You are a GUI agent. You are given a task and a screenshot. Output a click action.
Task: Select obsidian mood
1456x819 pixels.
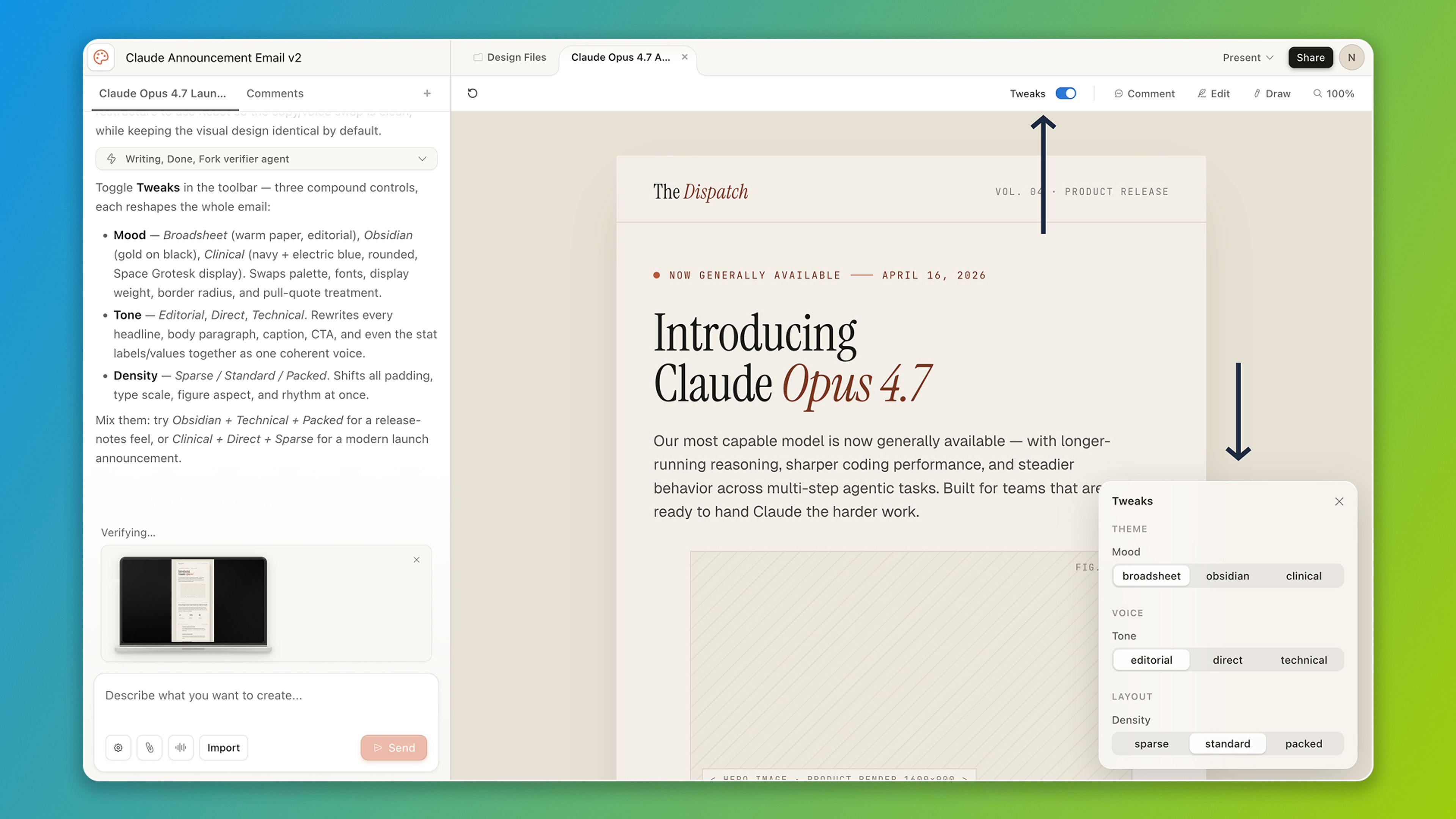pos(1228,576)
